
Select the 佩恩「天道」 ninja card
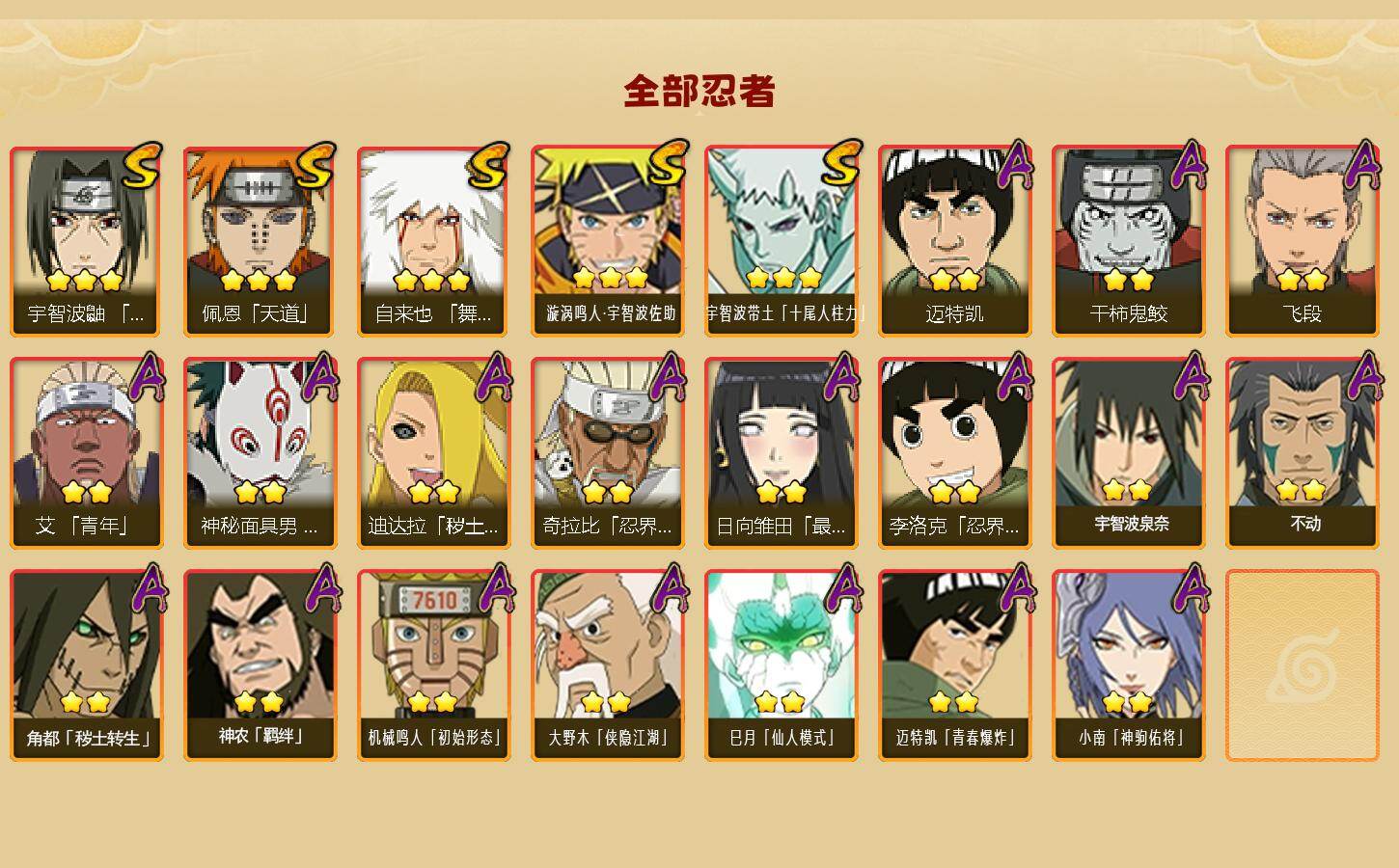point(260,241)
